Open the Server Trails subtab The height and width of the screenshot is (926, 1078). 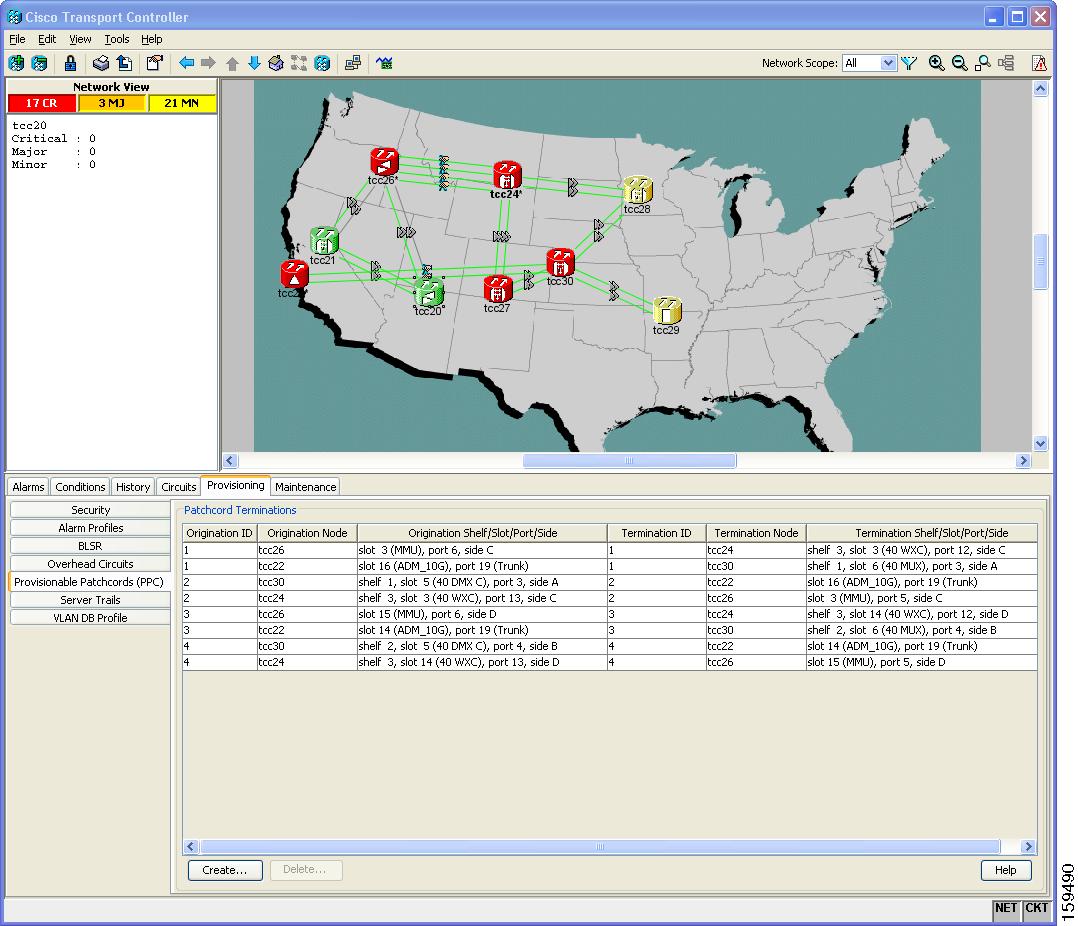click(90, 599)
